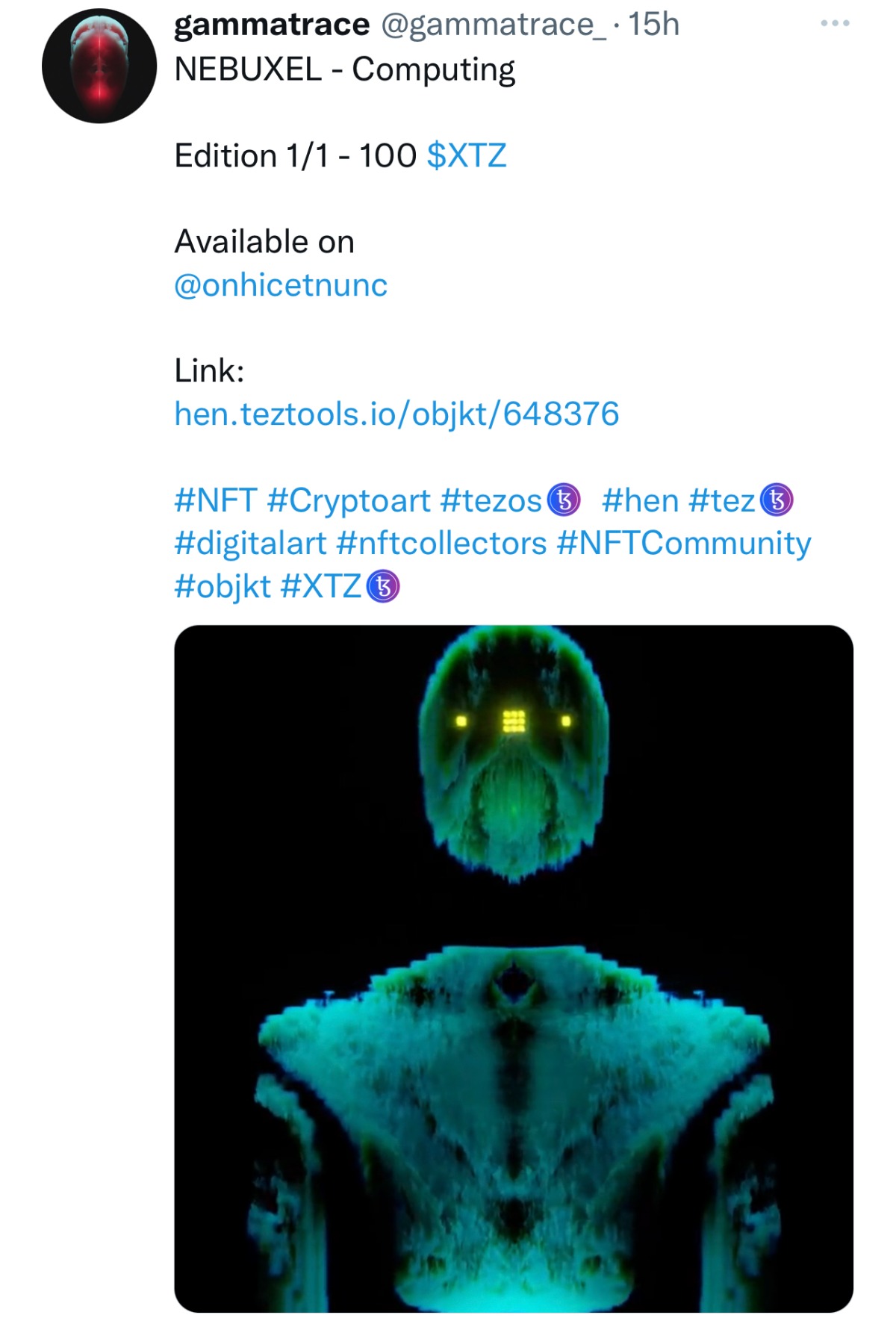Click the gammatrace profile avatar

pyautogui.click(x=99, y=66)
